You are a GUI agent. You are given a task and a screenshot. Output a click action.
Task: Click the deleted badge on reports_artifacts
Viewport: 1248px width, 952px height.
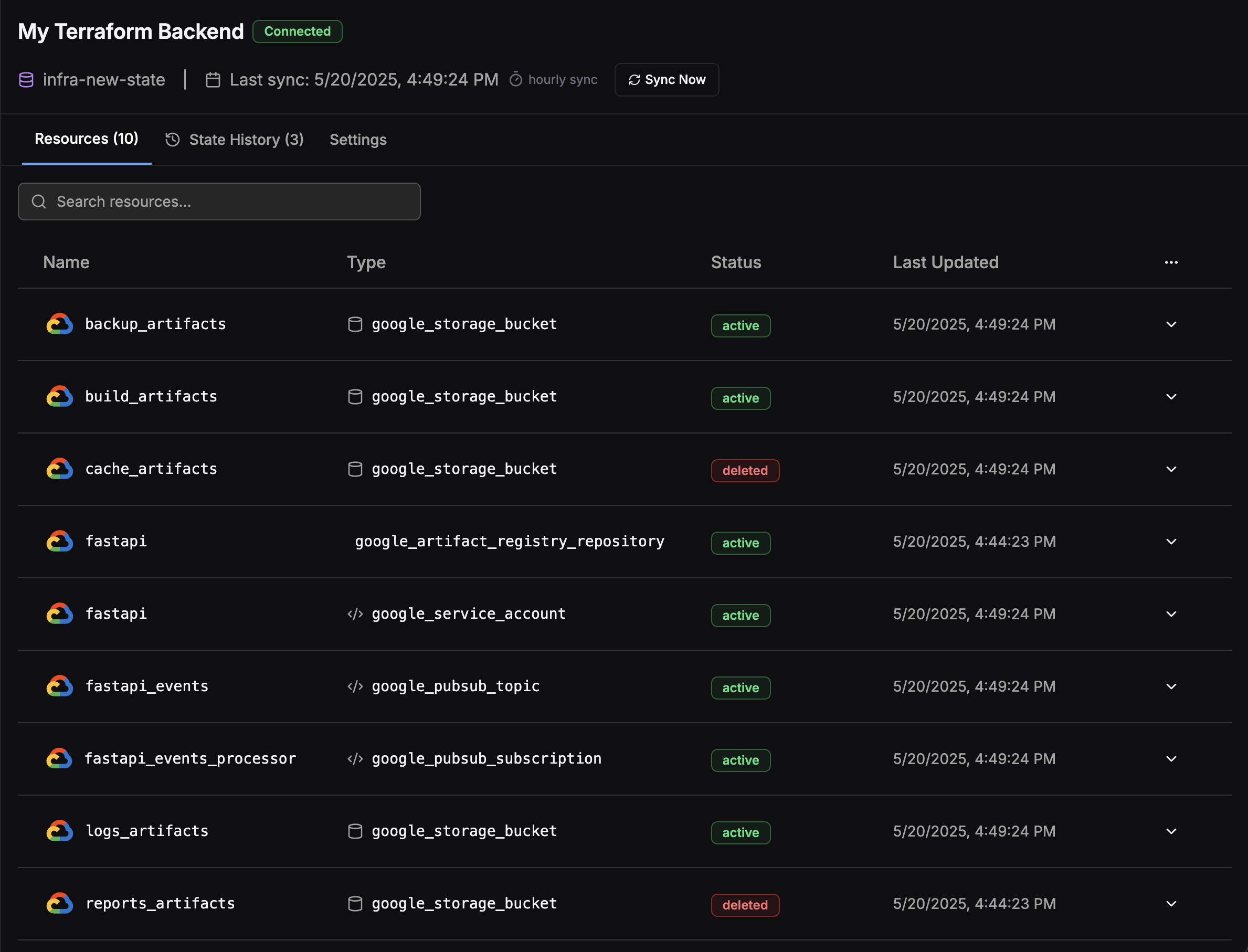tap(745, 905)
